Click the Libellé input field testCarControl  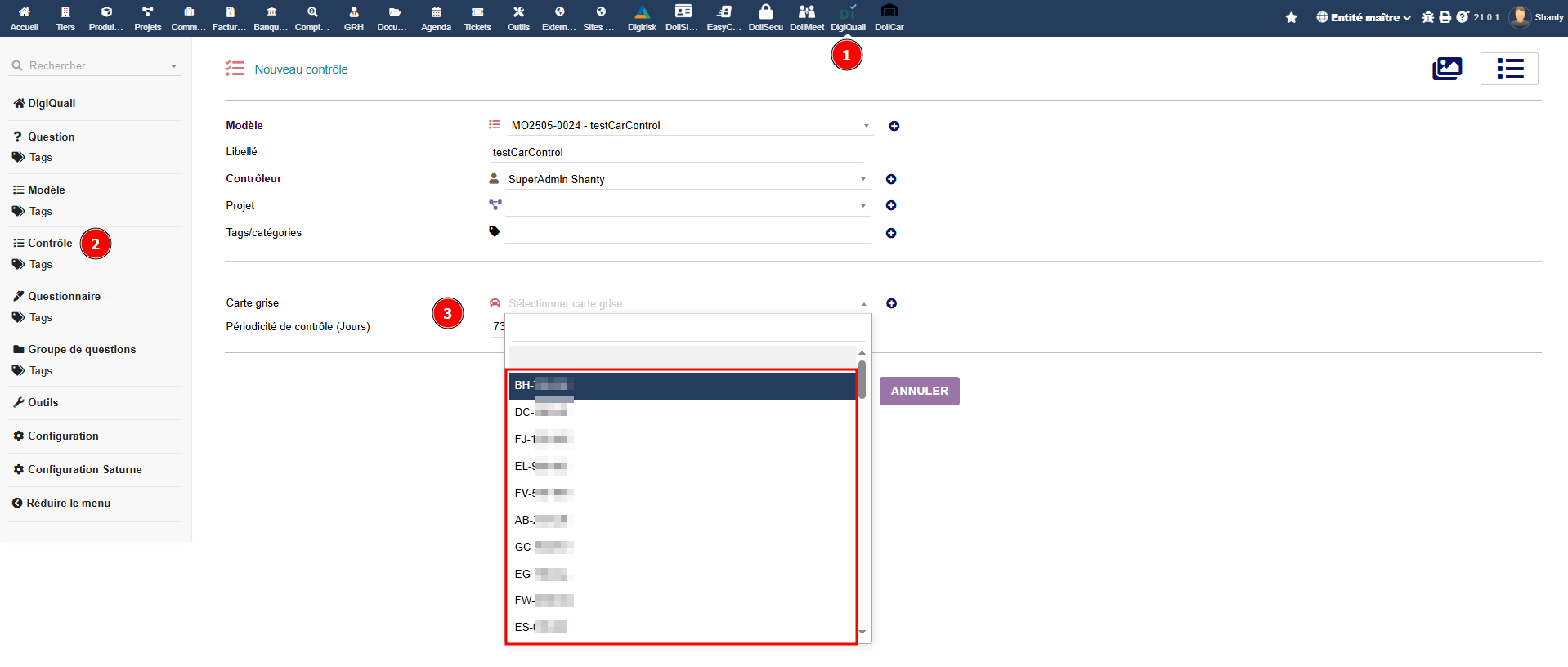coord(676,152)
